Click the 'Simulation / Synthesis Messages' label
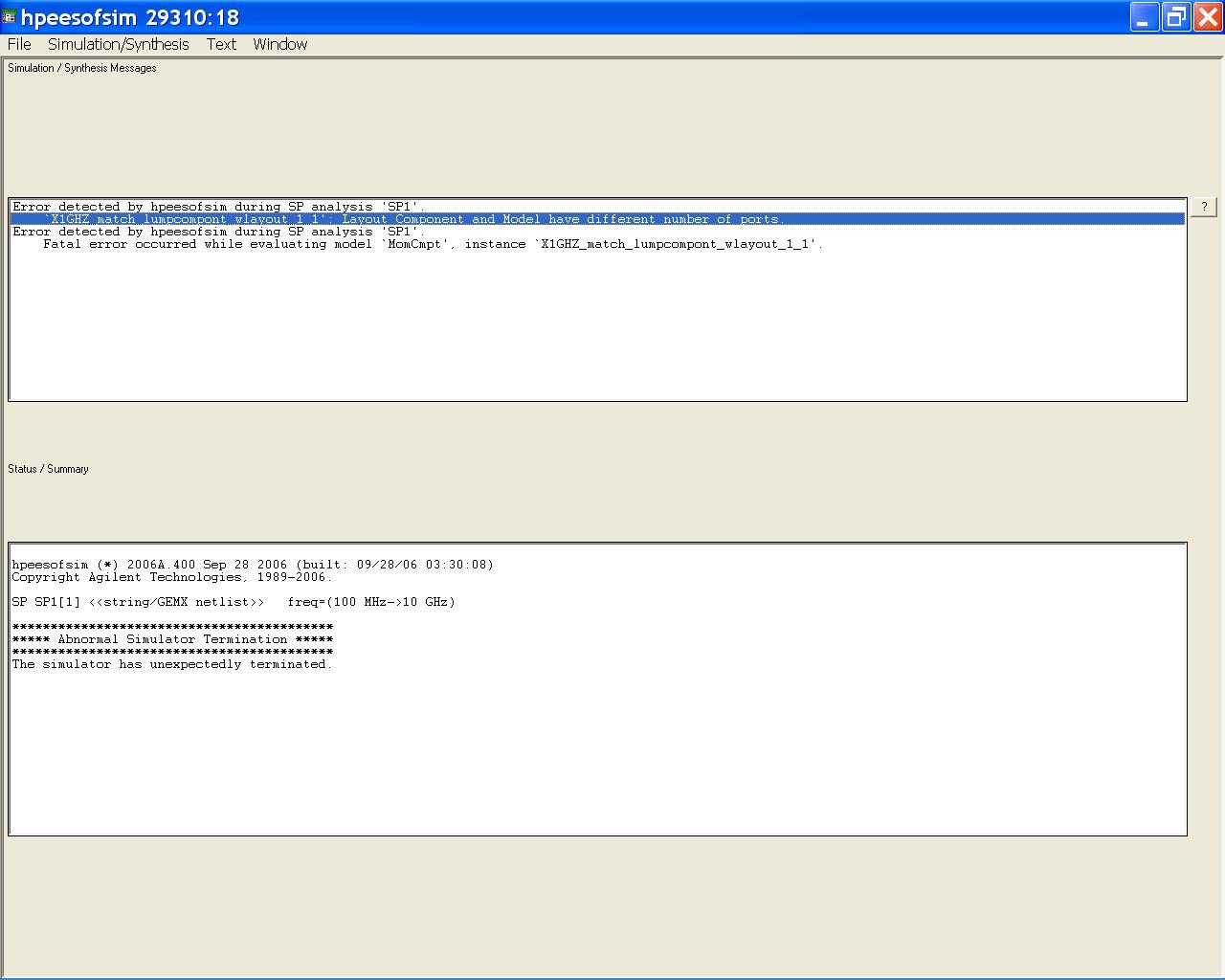This screenshot has width=1225, height=980. (x=82, y=68)
